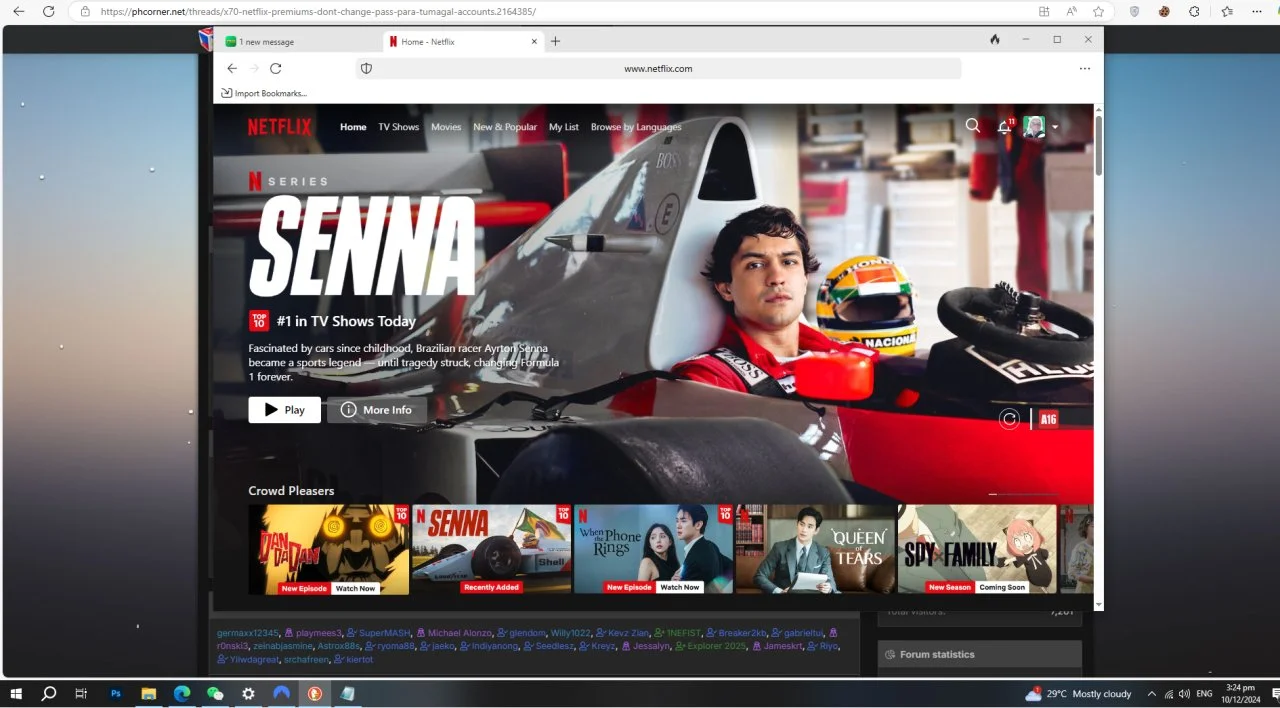Open the Senna thumbnail in Crowd Pleasers
The height and width of the screenshot is (708, 1280).
click(491, 549)
